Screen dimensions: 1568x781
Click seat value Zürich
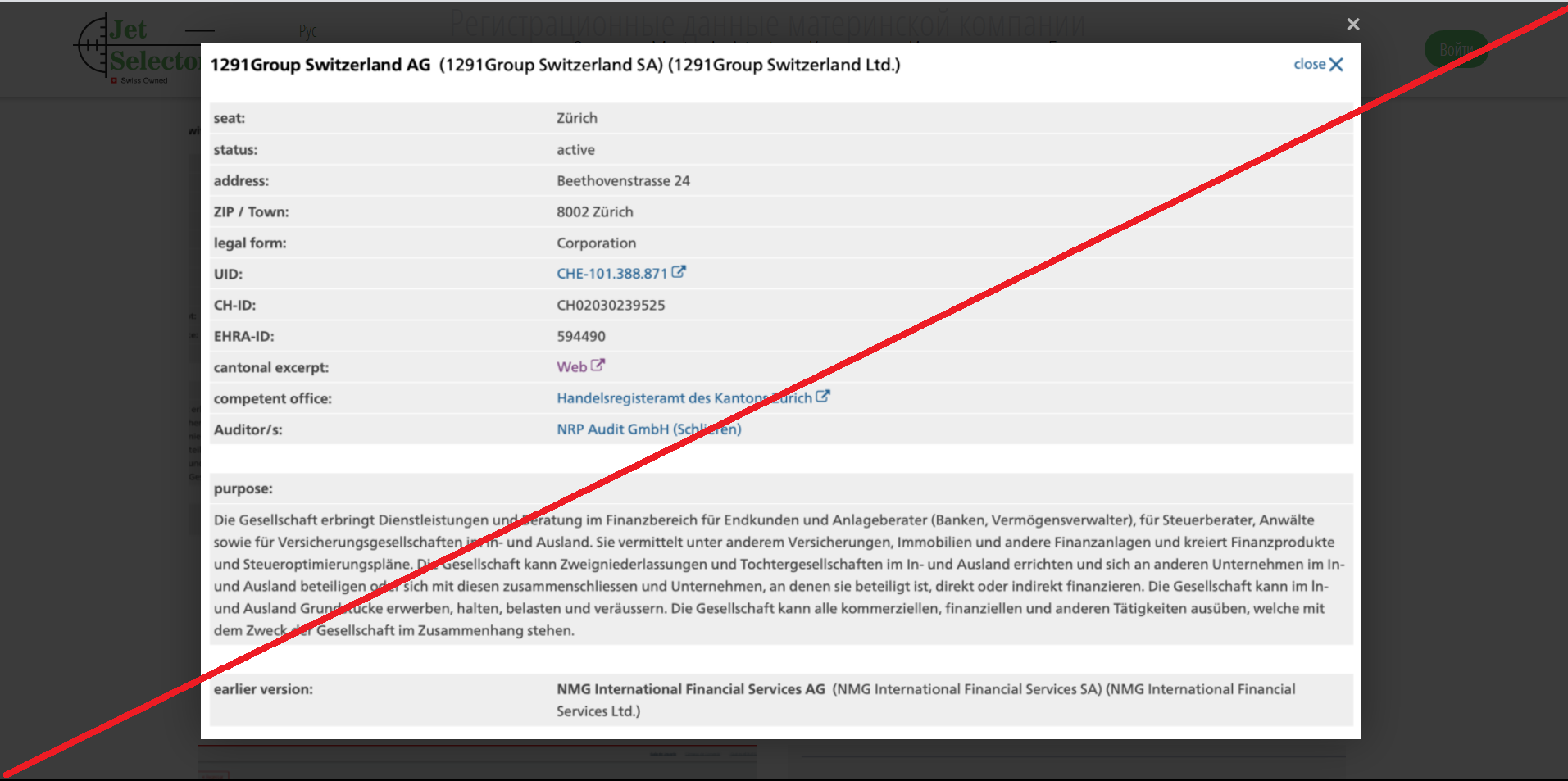pos(577,118)
